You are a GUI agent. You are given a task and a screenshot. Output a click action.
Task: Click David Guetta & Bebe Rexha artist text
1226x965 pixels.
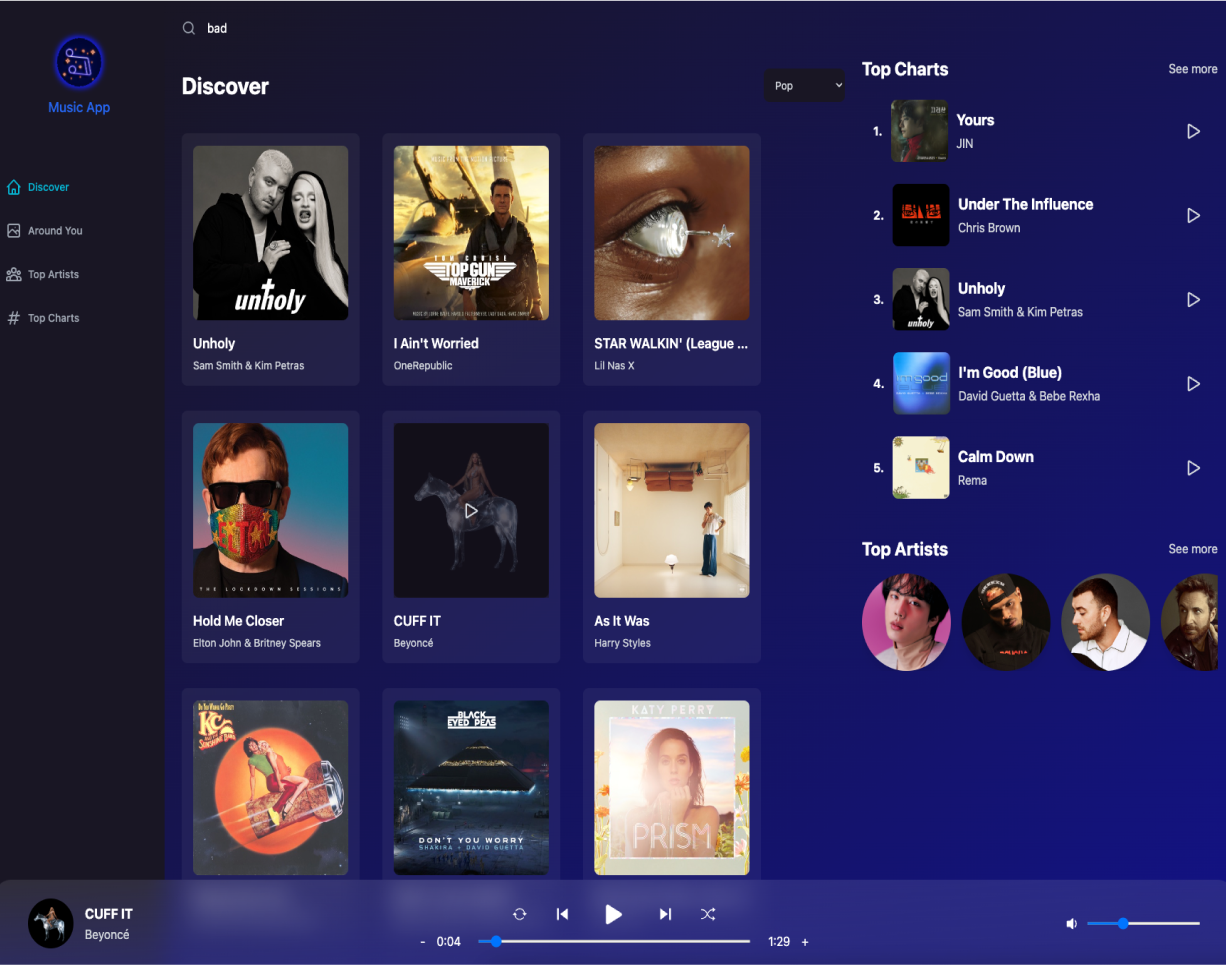[1029, 396]
